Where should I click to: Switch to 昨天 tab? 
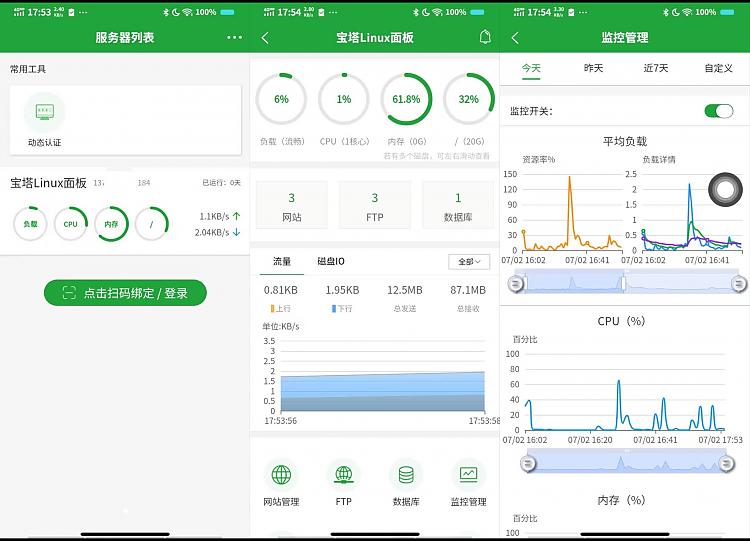pos(593,68)
